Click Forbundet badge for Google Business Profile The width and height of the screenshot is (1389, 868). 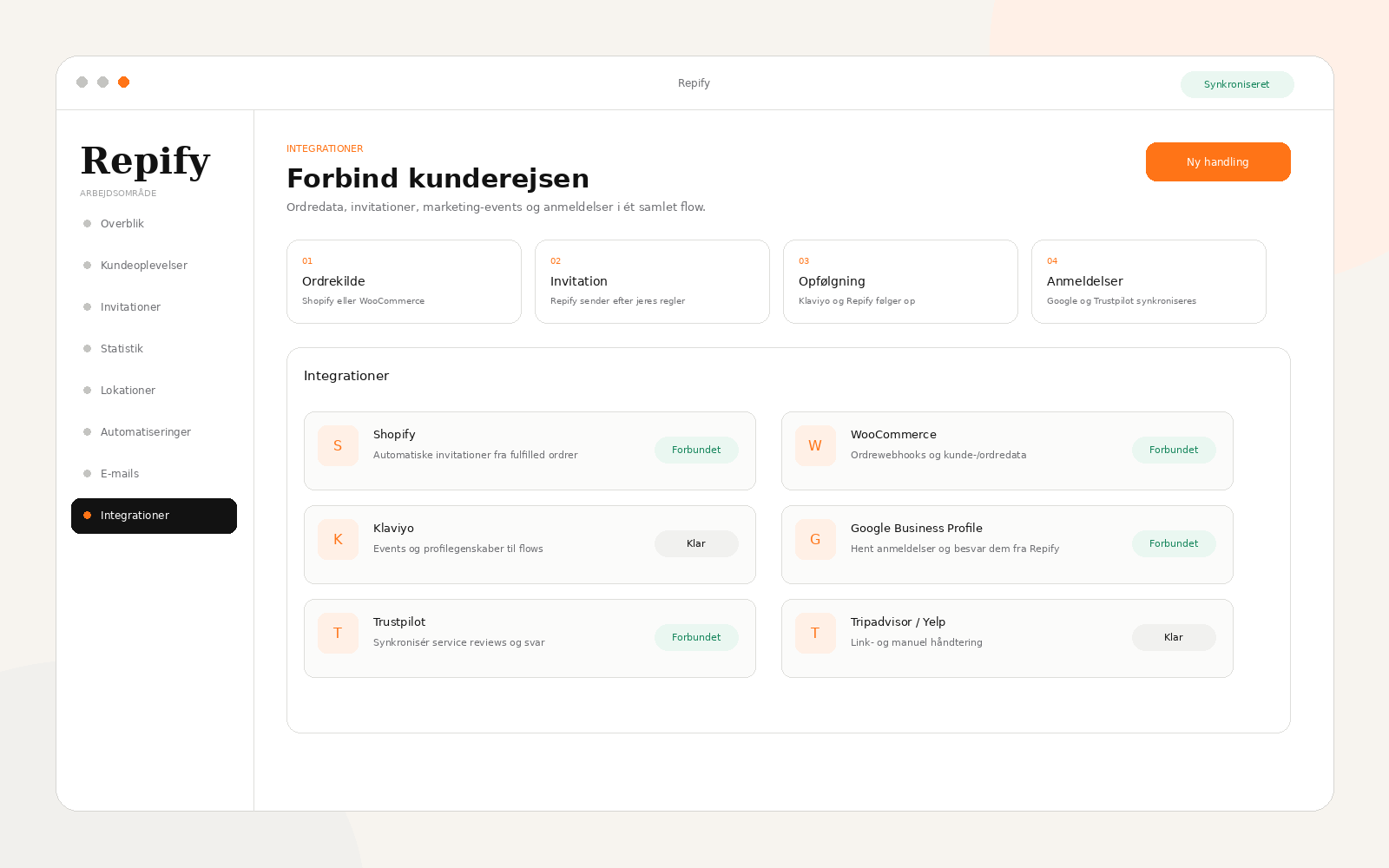point(1174,543)
